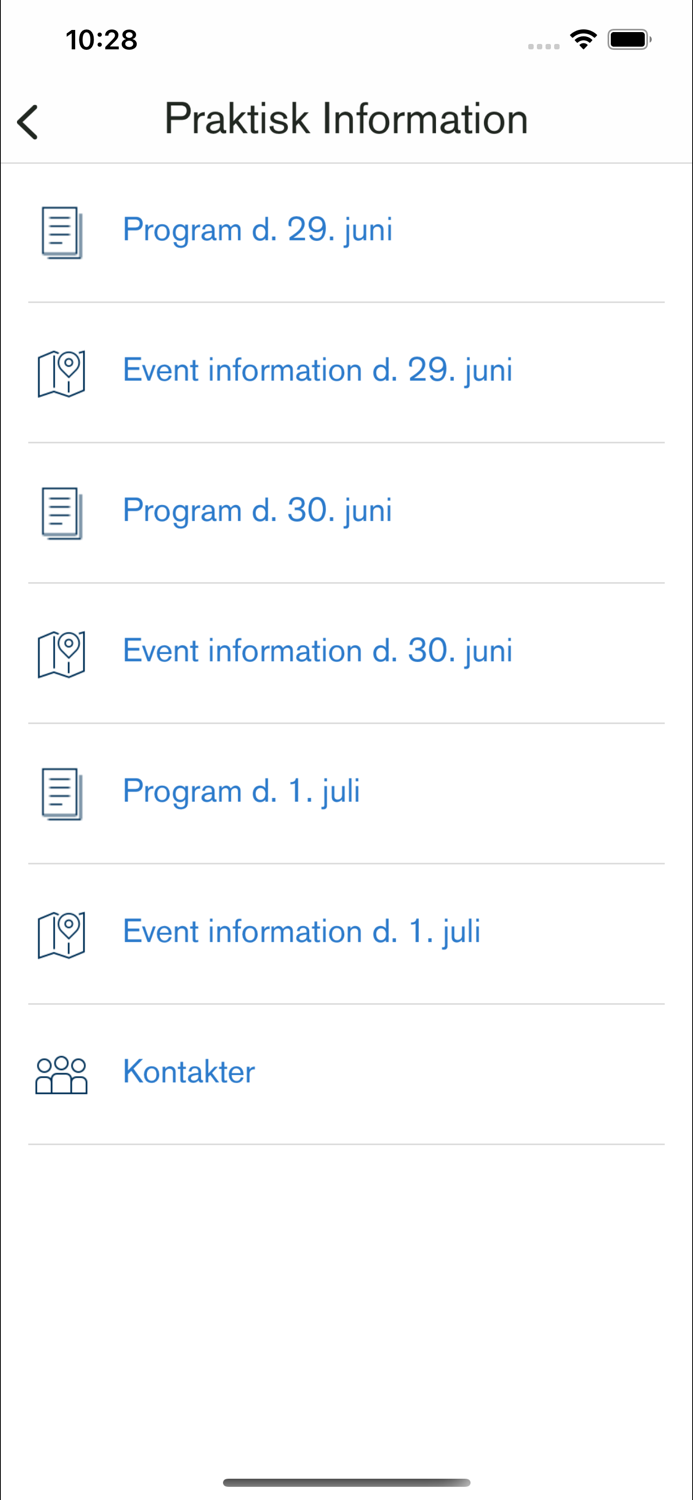Open Program d. 30. juni
This screenshot has height=1500, width=693.
coord(257,511)
